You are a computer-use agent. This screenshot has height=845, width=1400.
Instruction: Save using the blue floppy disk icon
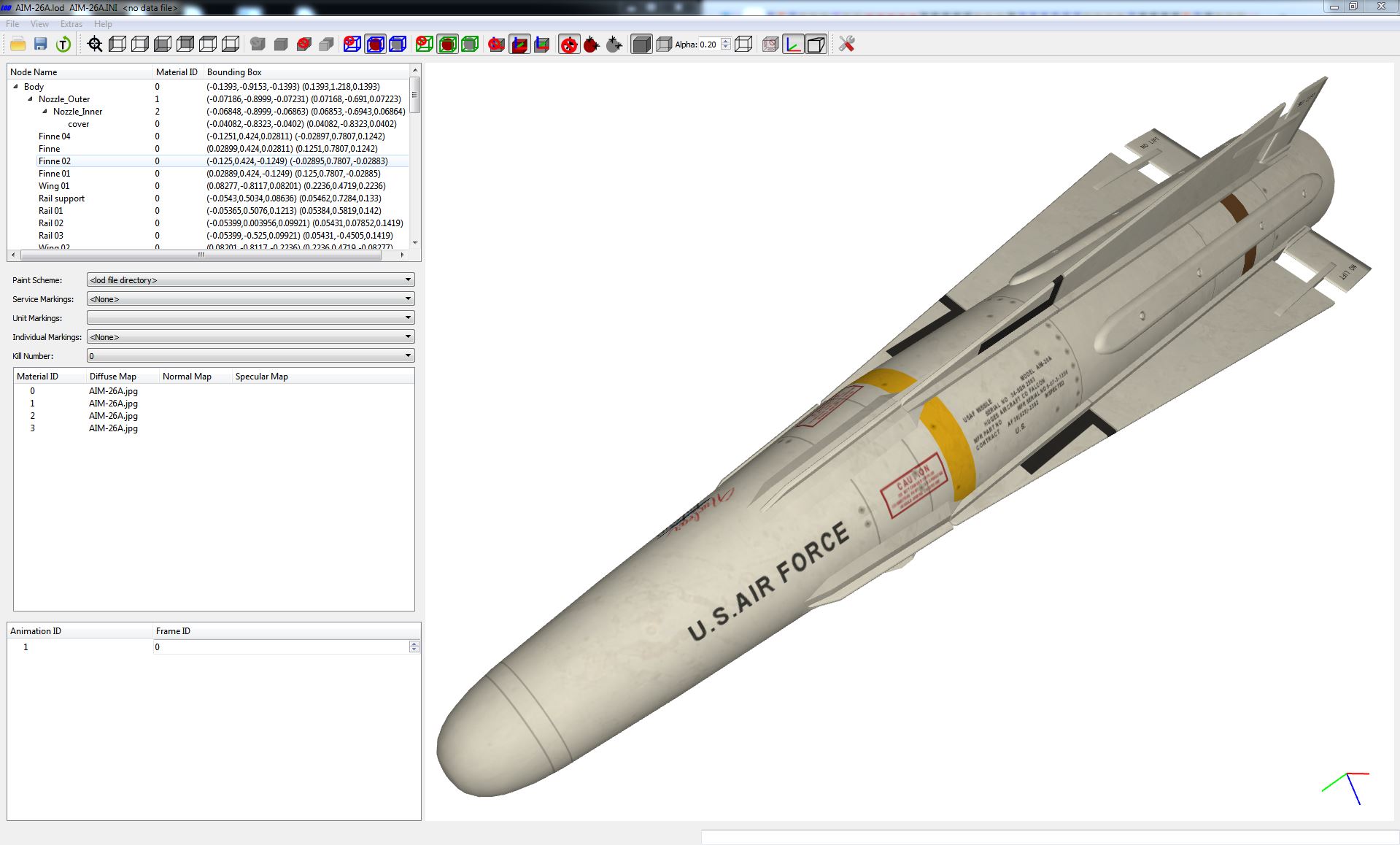point(41,45)
